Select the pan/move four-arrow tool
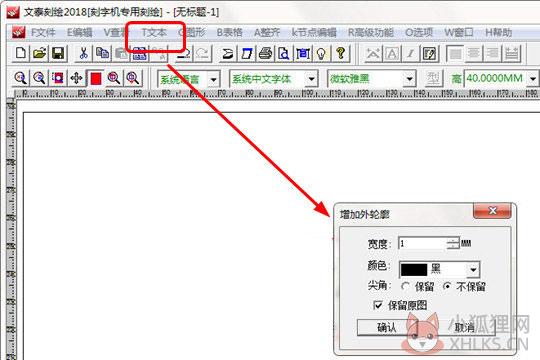The image size is (540, 360). pyautogui.click(x=76, y=78)
